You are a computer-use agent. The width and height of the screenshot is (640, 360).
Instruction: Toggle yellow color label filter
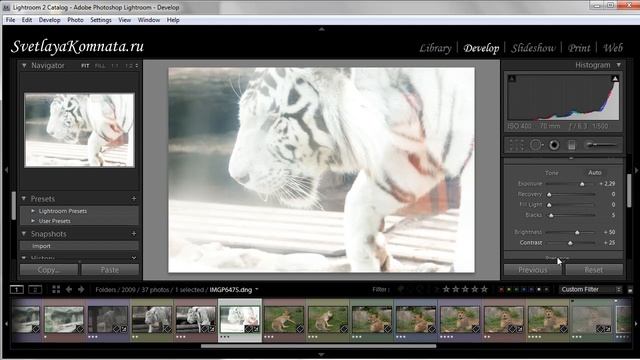509,289
